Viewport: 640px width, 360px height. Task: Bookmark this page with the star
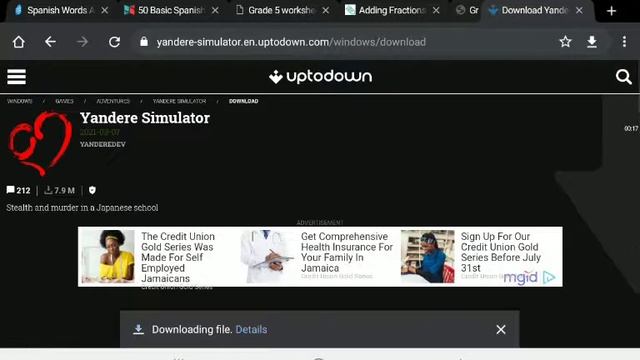tap(565, 42)
